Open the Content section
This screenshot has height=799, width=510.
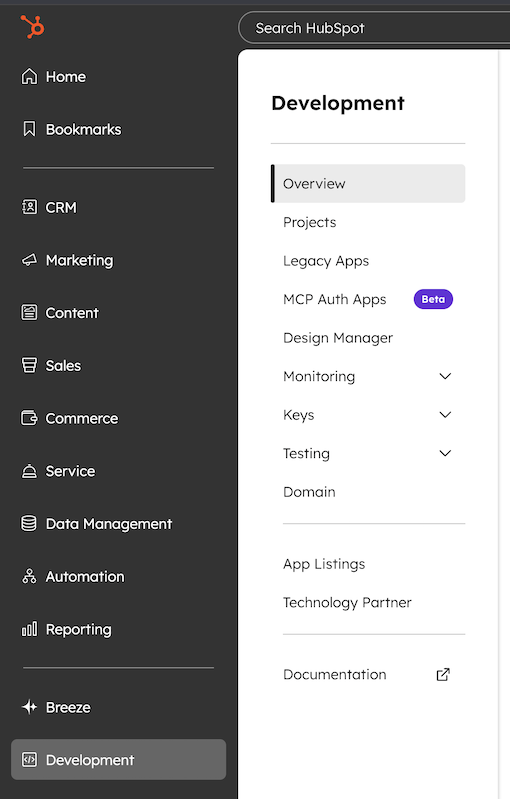point(72,313)
